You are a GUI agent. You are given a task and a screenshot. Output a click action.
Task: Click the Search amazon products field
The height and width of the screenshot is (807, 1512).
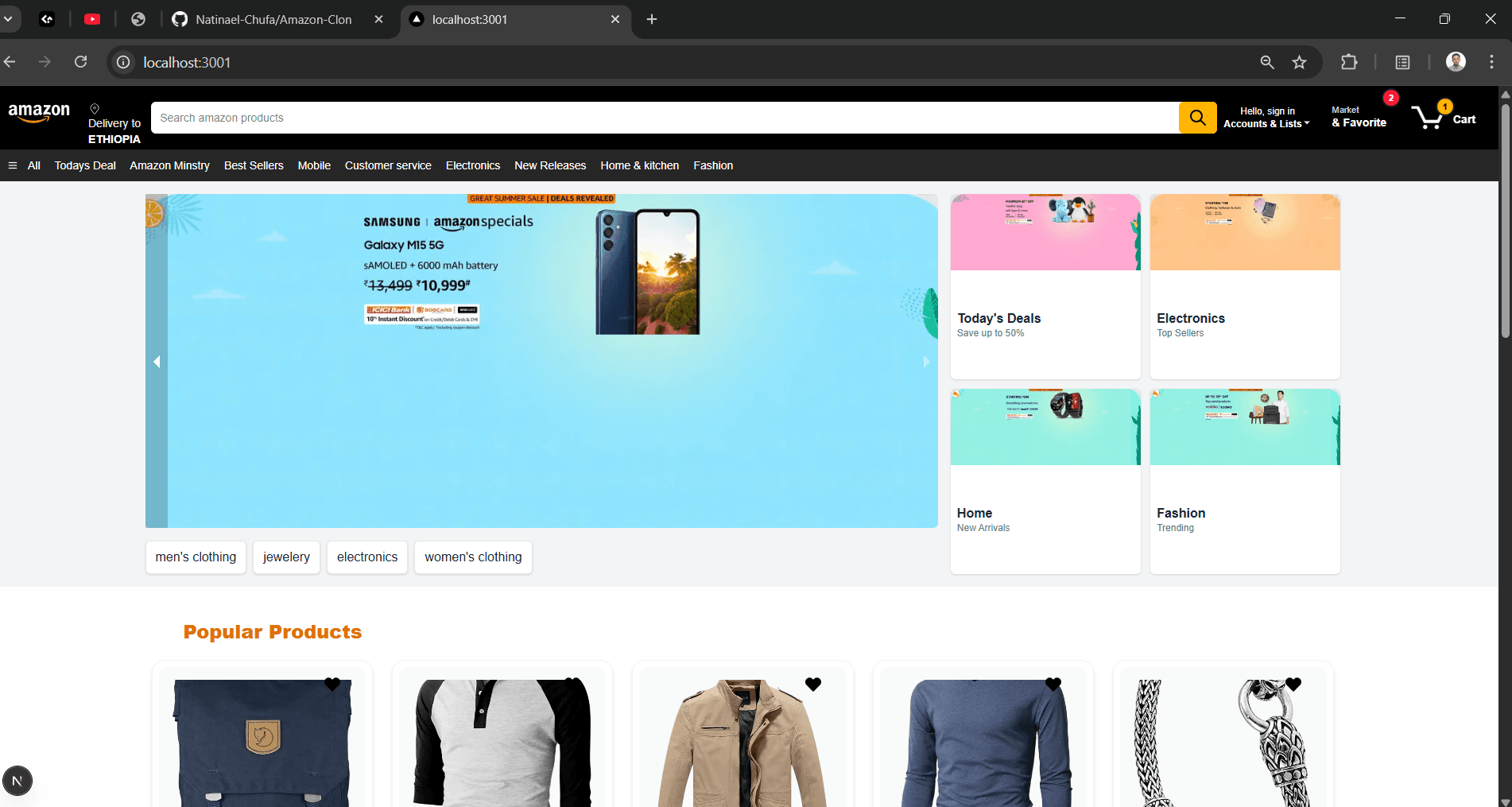point(664,118)
